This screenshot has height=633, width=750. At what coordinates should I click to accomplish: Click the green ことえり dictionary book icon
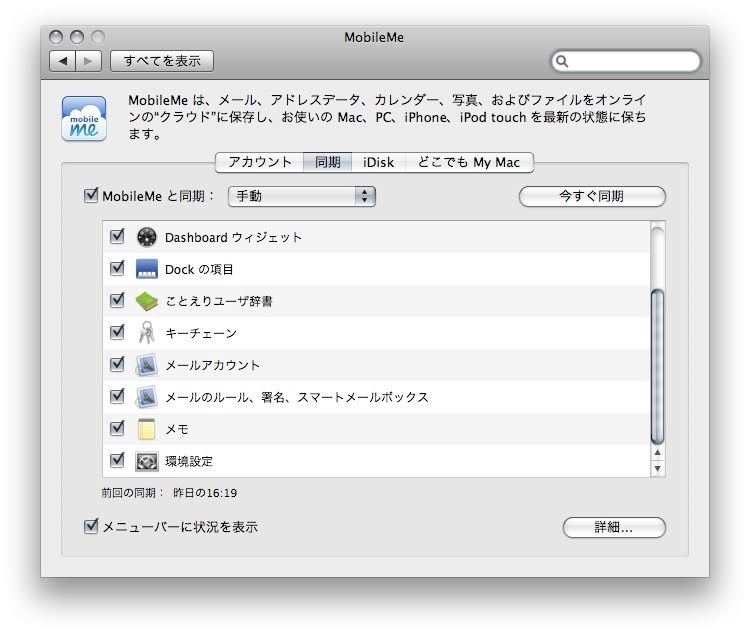pos(147,301)
